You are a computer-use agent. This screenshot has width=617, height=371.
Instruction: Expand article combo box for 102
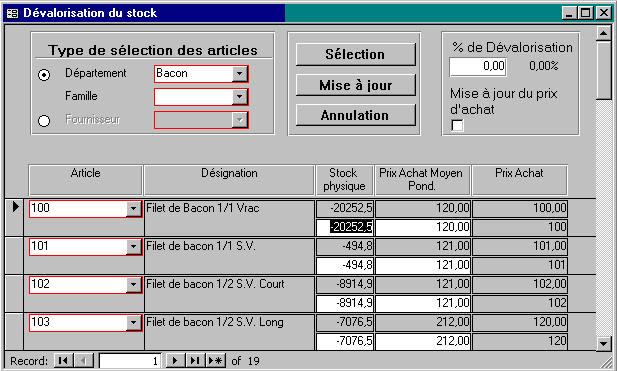tap(133, 284)
